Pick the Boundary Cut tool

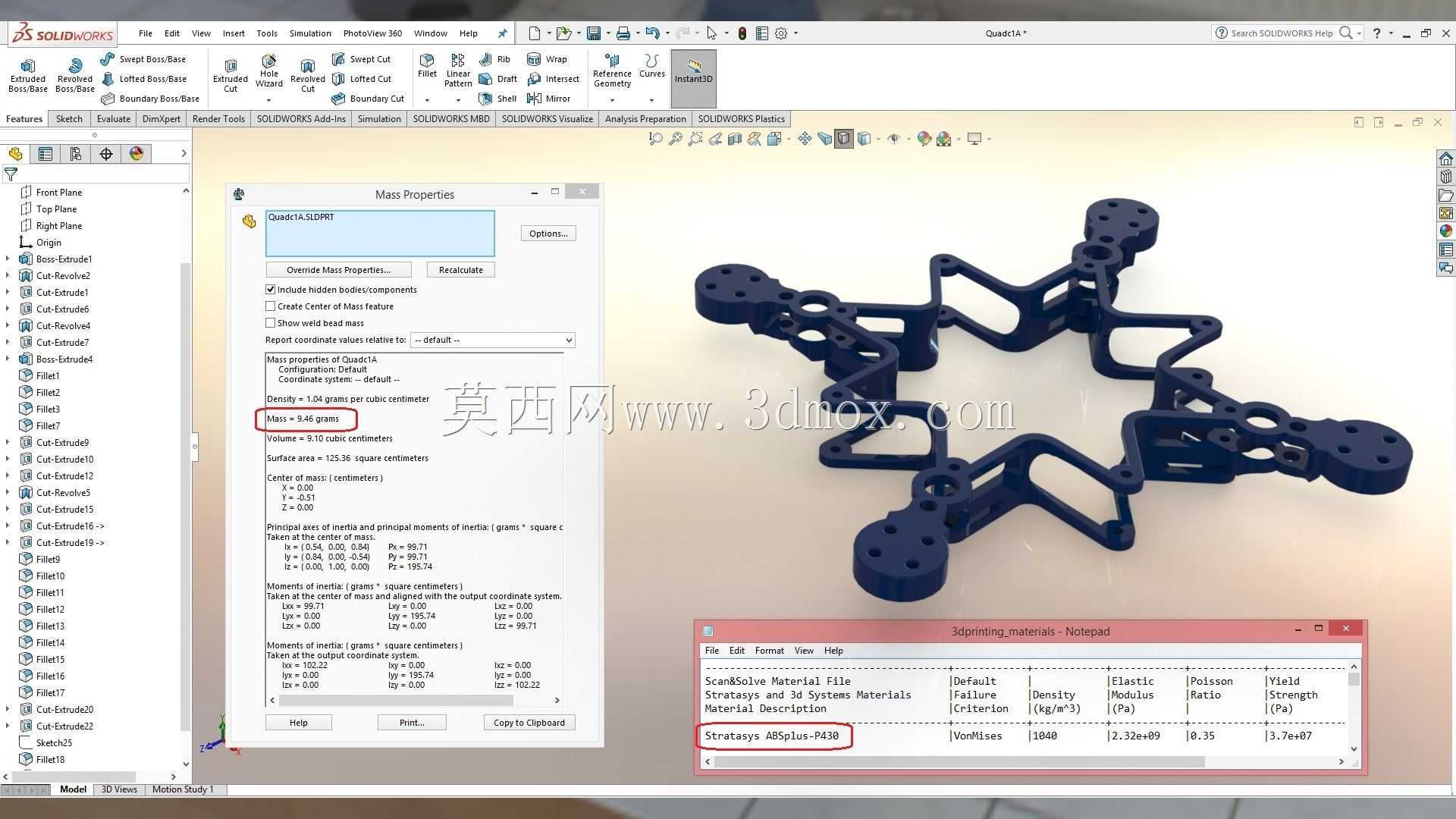[369, 99]
